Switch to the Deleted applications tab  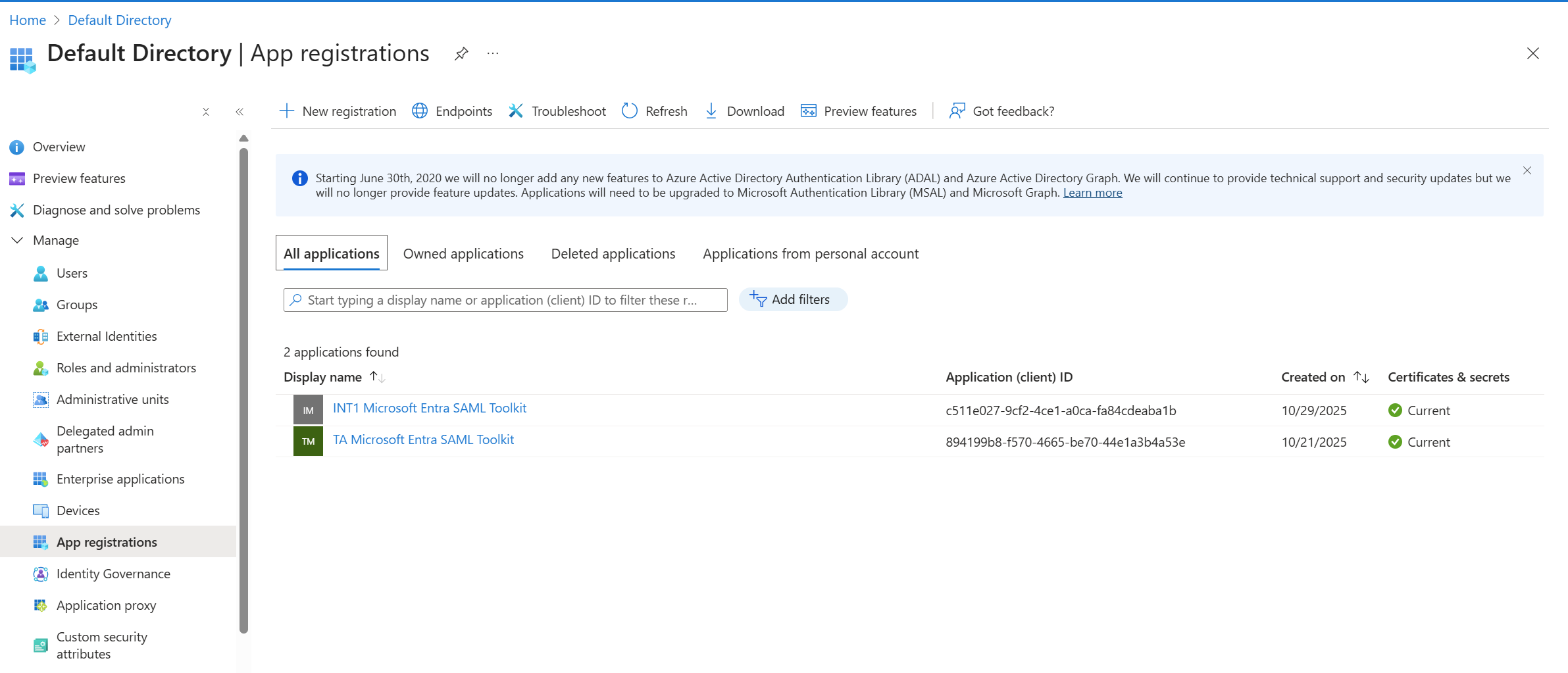coord(613,254)
